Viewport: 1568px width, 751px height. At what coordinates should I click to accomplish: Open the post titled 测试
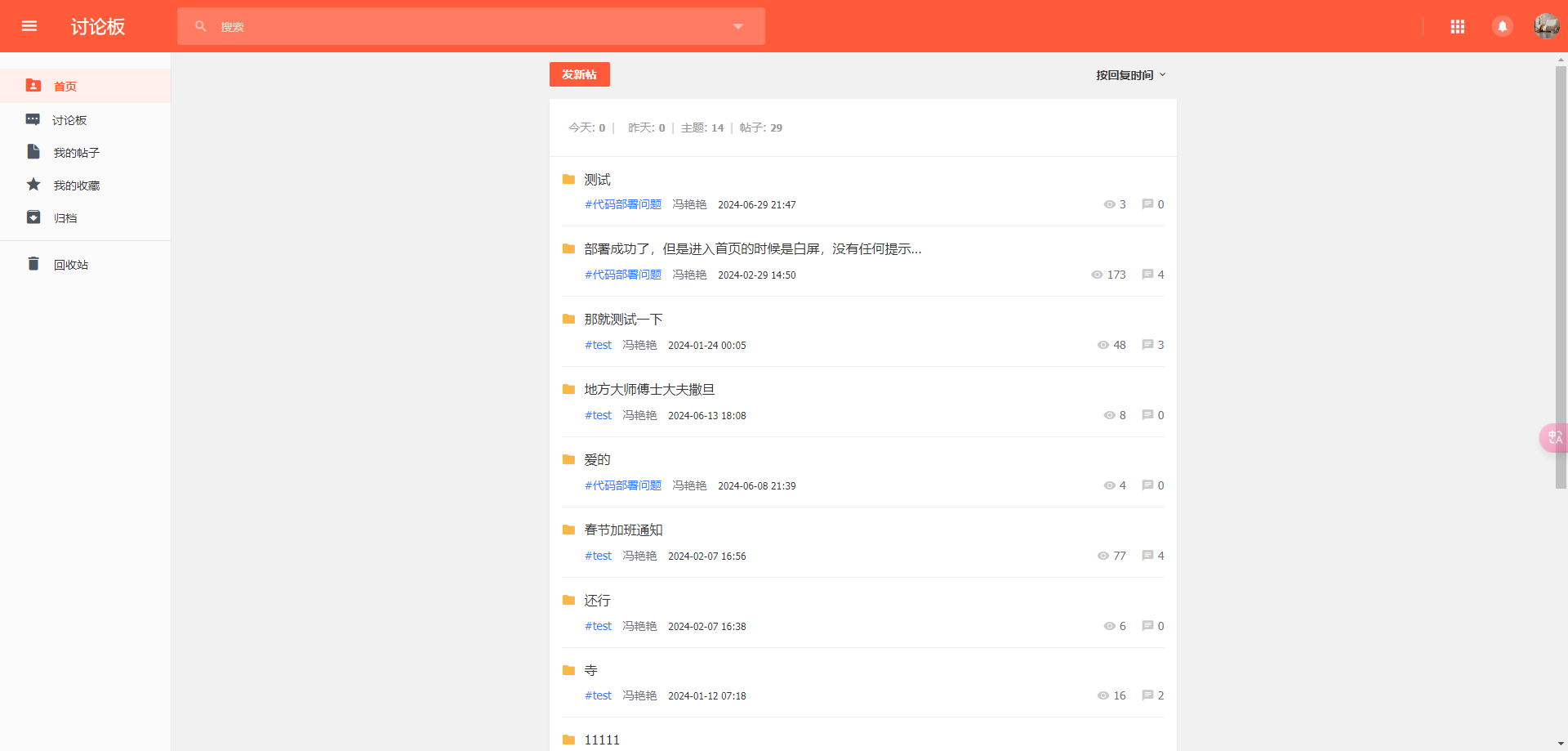(597, 180)
